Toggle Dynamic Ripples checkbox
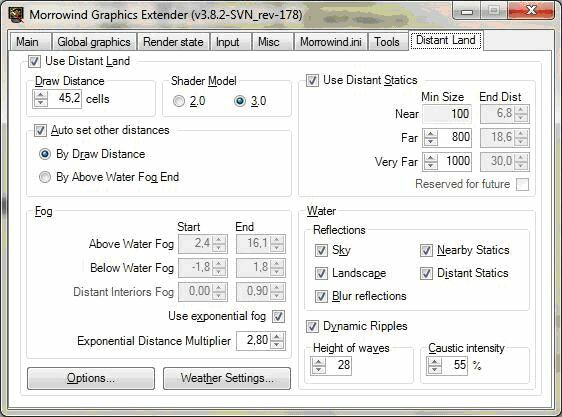 click(312, 326)
